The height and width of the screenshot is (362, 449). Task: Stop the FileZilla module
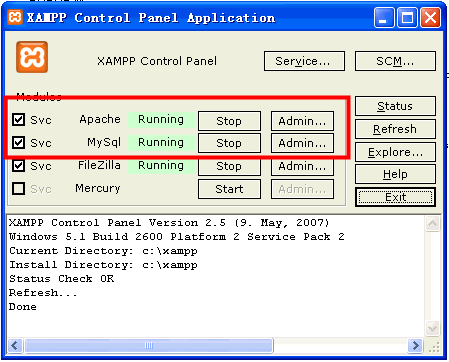tap(229, 166)
